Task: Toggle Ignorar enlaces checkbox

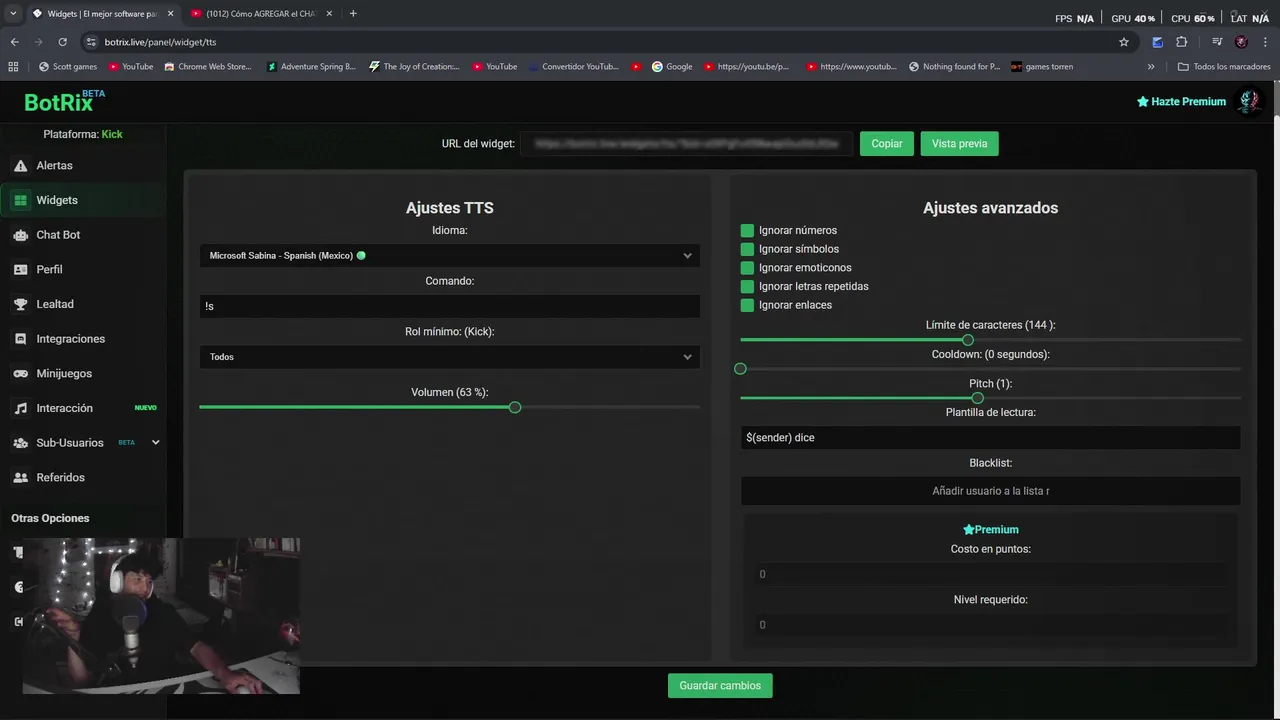Action: [x=747, y=305]
